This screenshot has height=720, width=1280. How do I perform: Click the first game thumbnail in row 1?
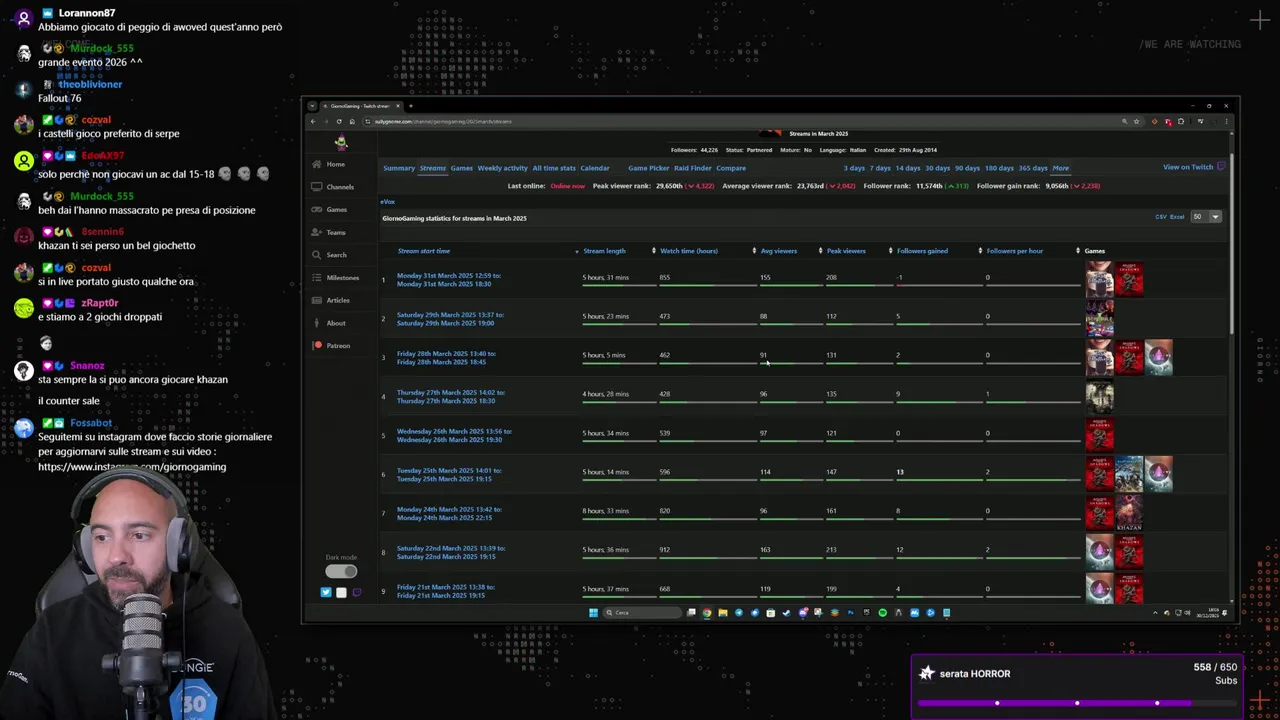(1099, 280)
